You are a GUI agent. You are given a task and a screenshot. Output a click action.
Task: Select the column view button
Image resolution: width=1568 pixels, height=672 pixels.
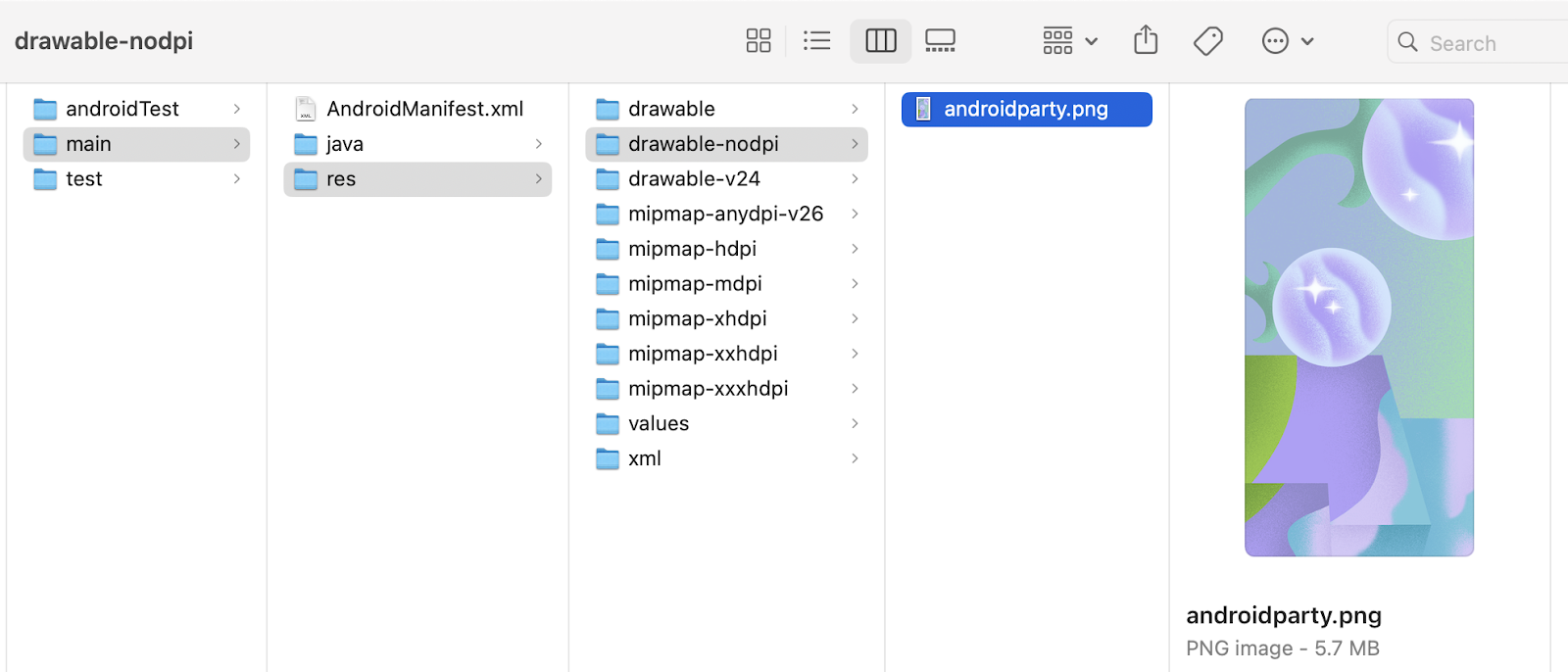[880, 41]
